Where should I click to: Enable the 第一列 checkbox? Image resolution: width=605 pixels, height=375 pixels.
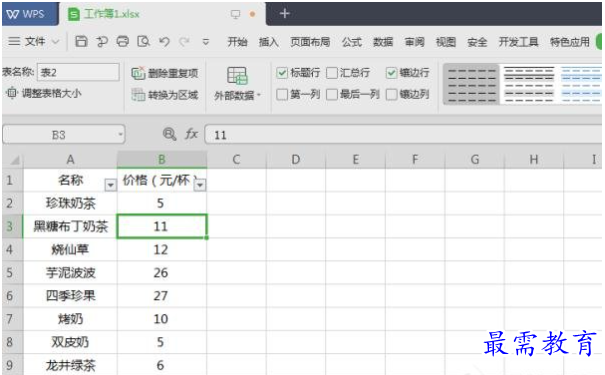tap(282, 94)
